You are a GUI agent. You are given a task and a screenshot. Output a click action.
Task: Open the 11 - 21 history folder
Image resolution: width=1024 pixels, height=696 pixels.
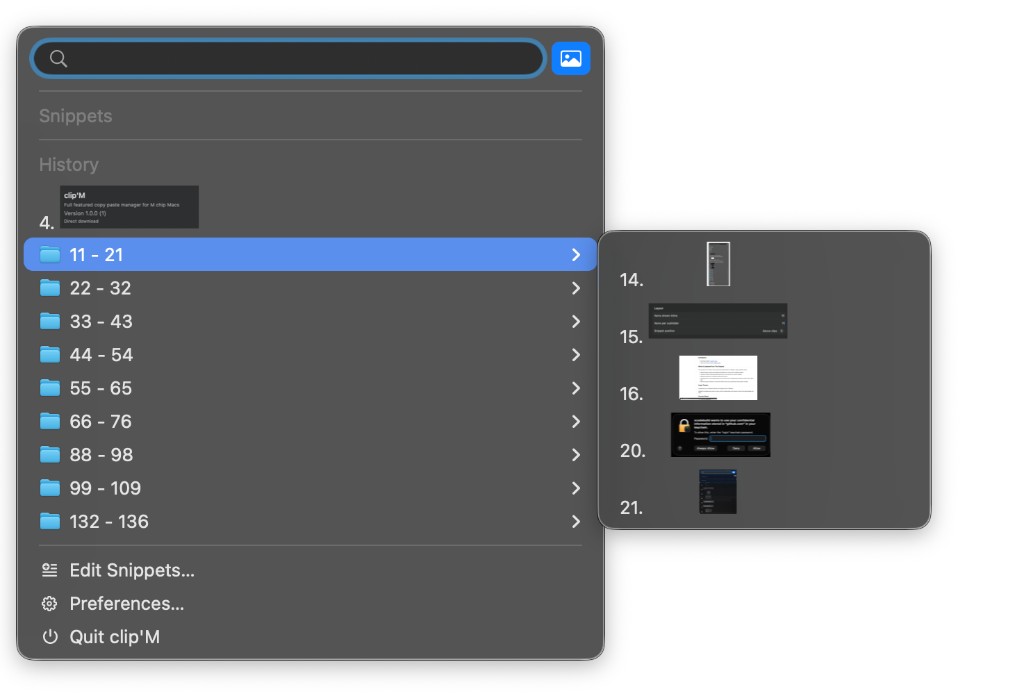click(310, 255)
